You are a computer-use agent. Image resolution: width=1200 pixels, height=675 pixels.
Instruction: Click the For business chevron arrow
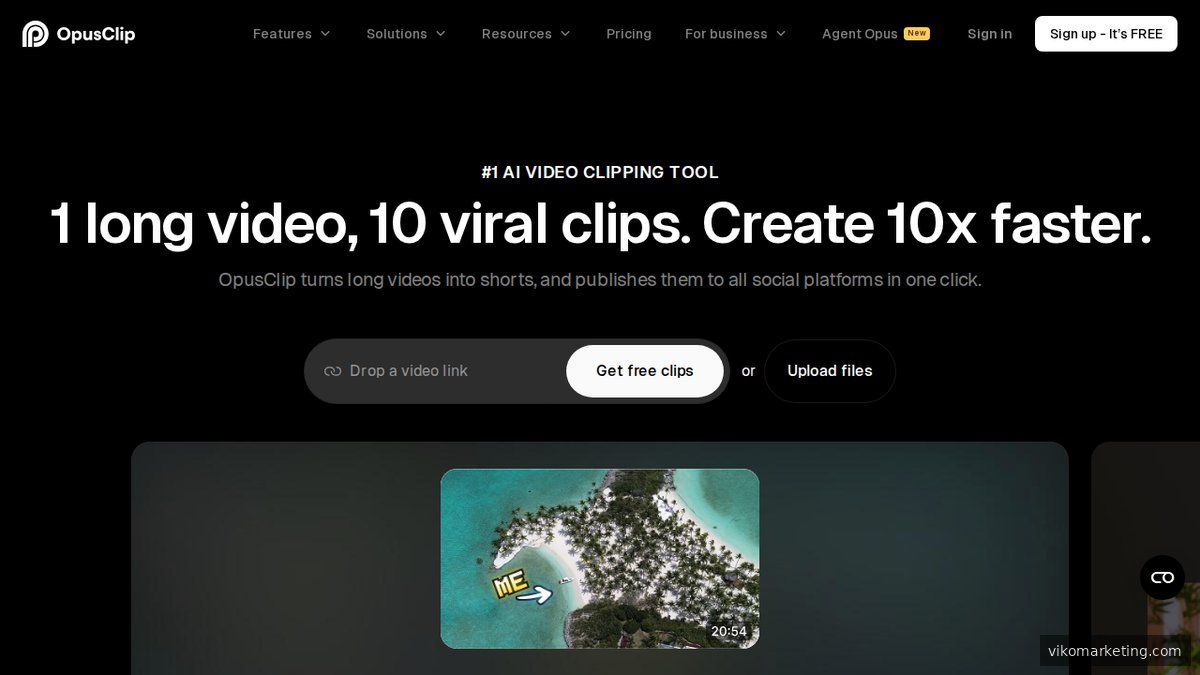click(782, 33)
